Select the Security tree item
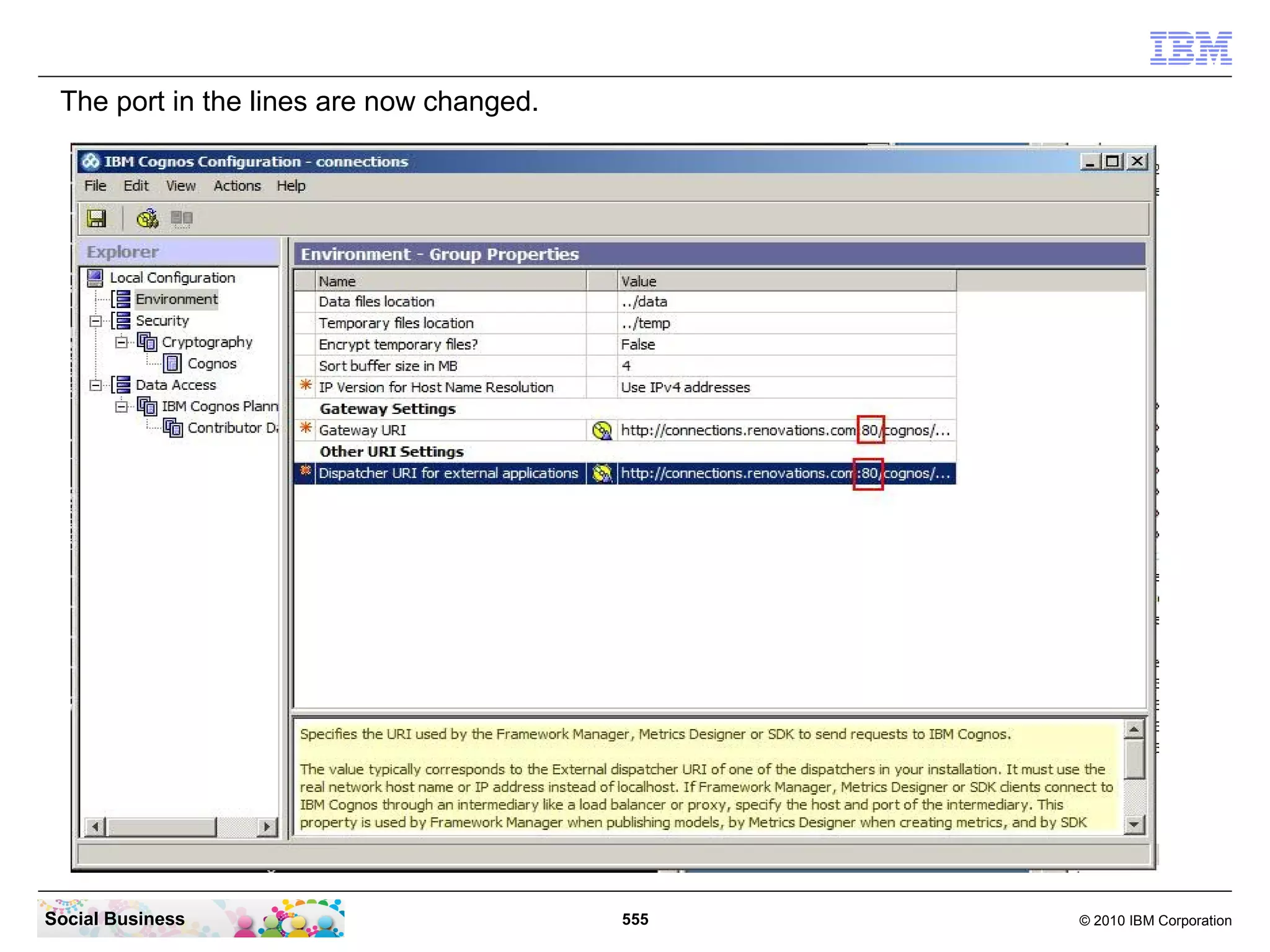This screenshot has height=952, width=1270. [x=162, y=321]
